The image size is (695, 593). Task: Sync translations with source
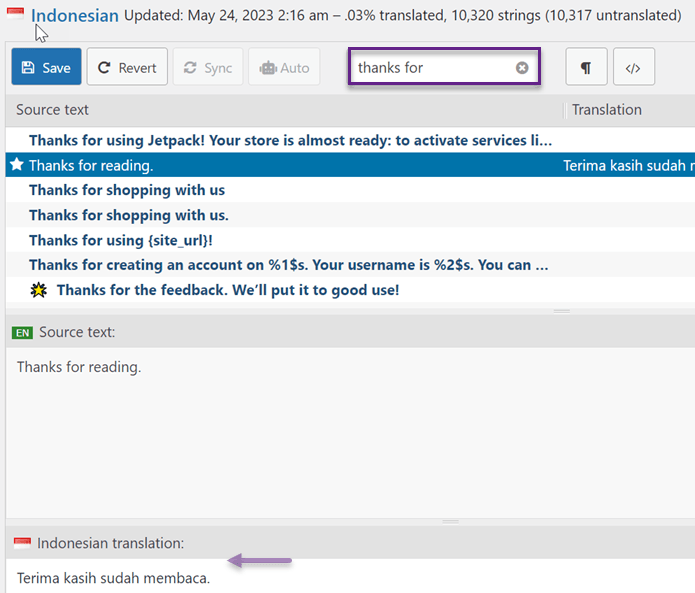(x=208, y=67)
